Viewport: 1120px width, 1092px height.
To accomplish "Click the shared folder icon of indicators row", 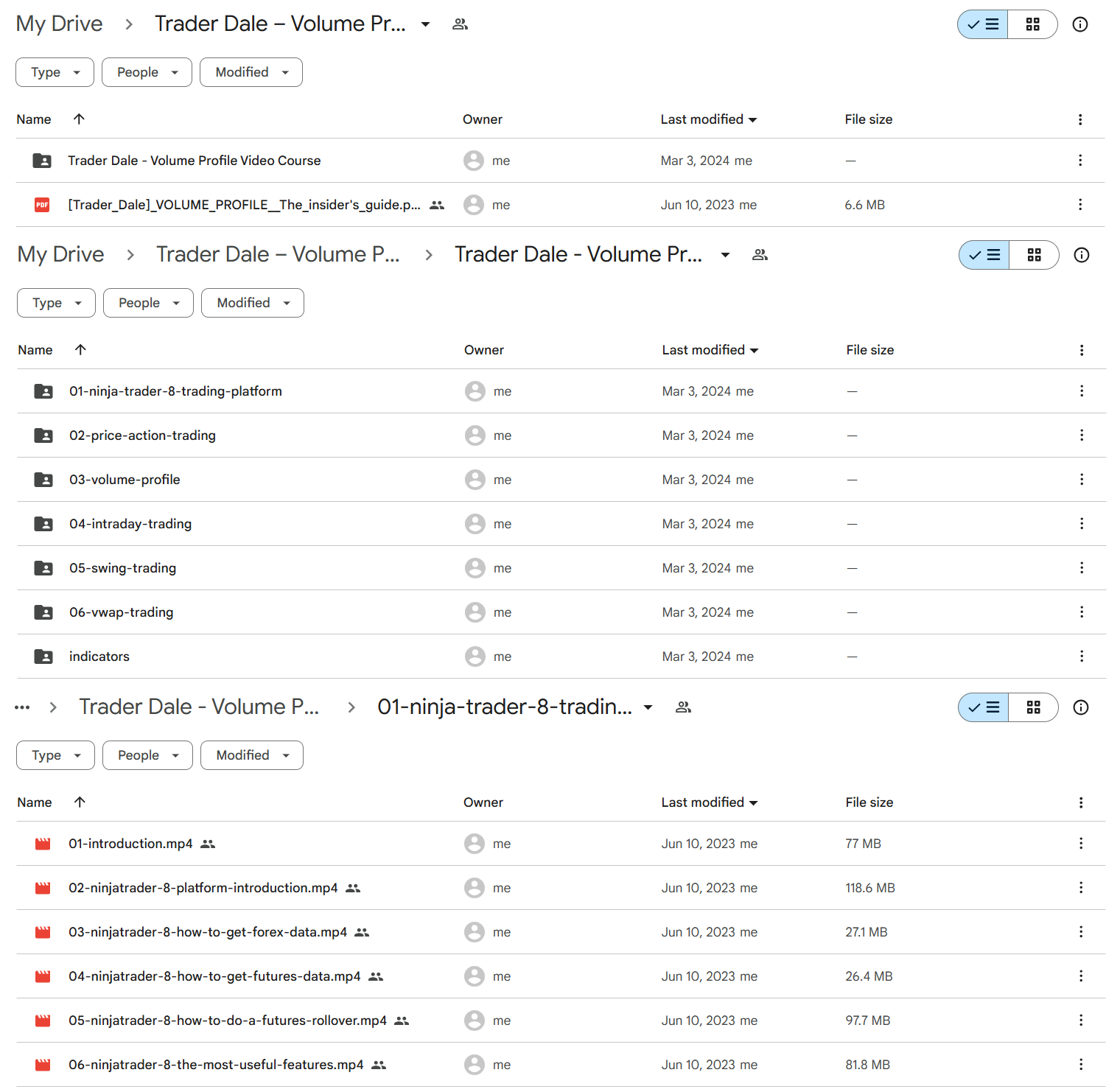I will tap(43, 657).
